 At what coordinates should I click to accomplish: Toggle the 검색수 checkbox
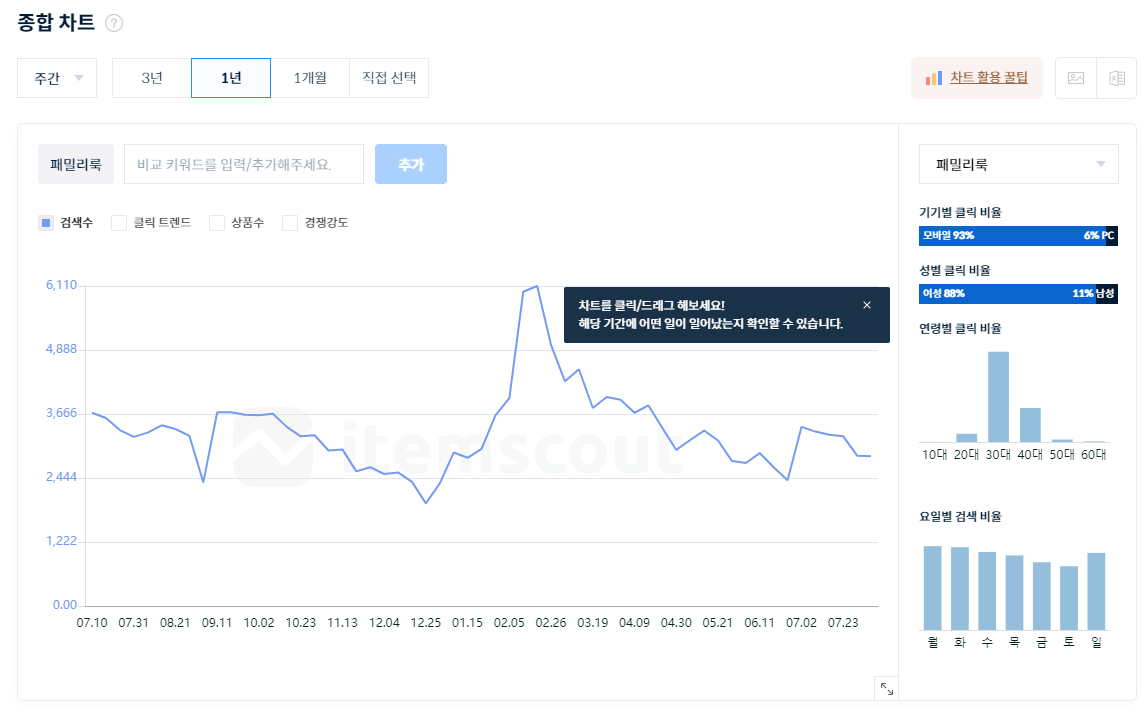pyautogui.click(x=46, y=223)
